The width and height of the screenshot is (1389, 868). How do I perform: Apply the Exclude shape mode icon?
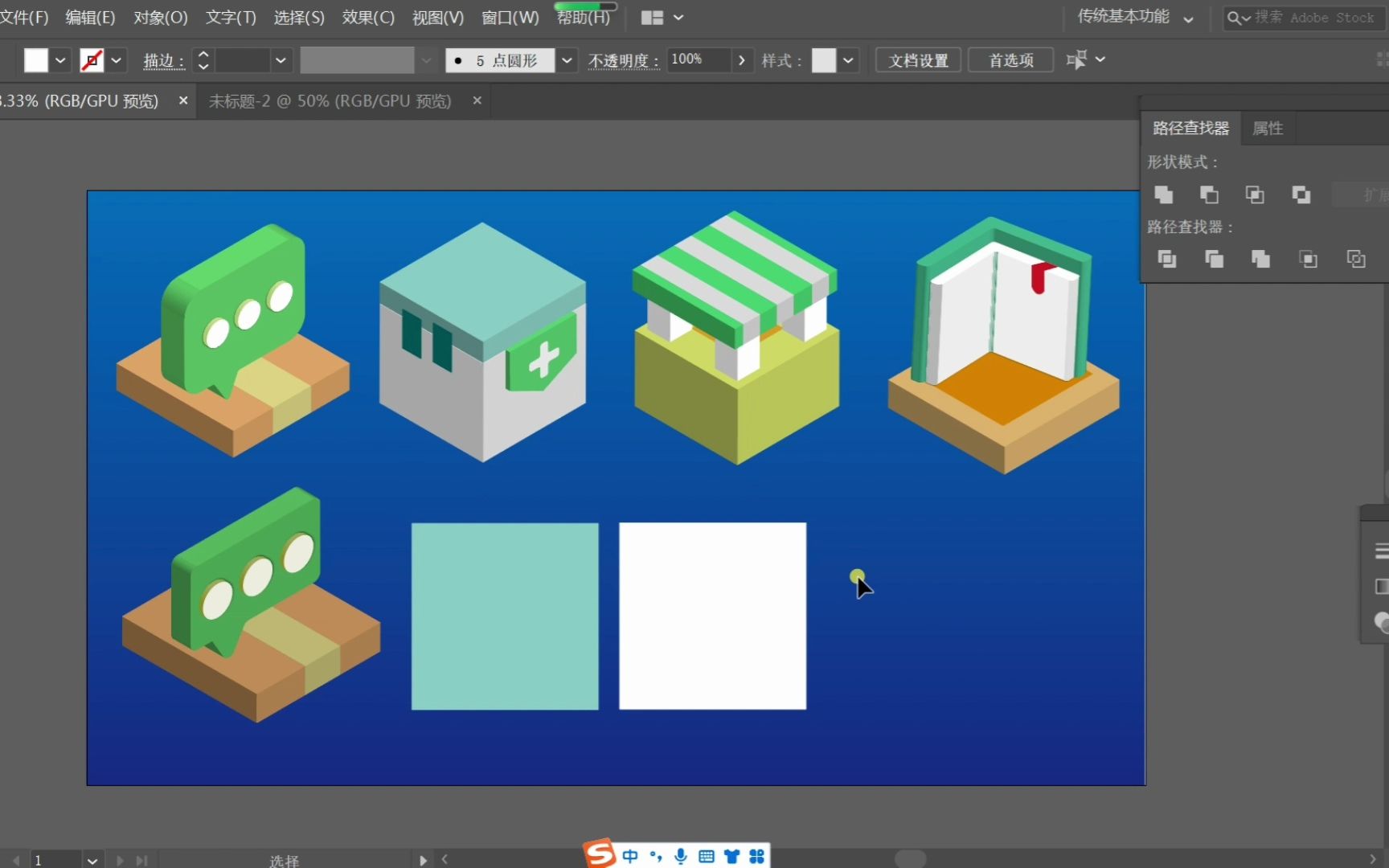click(x=1301, y=194)
